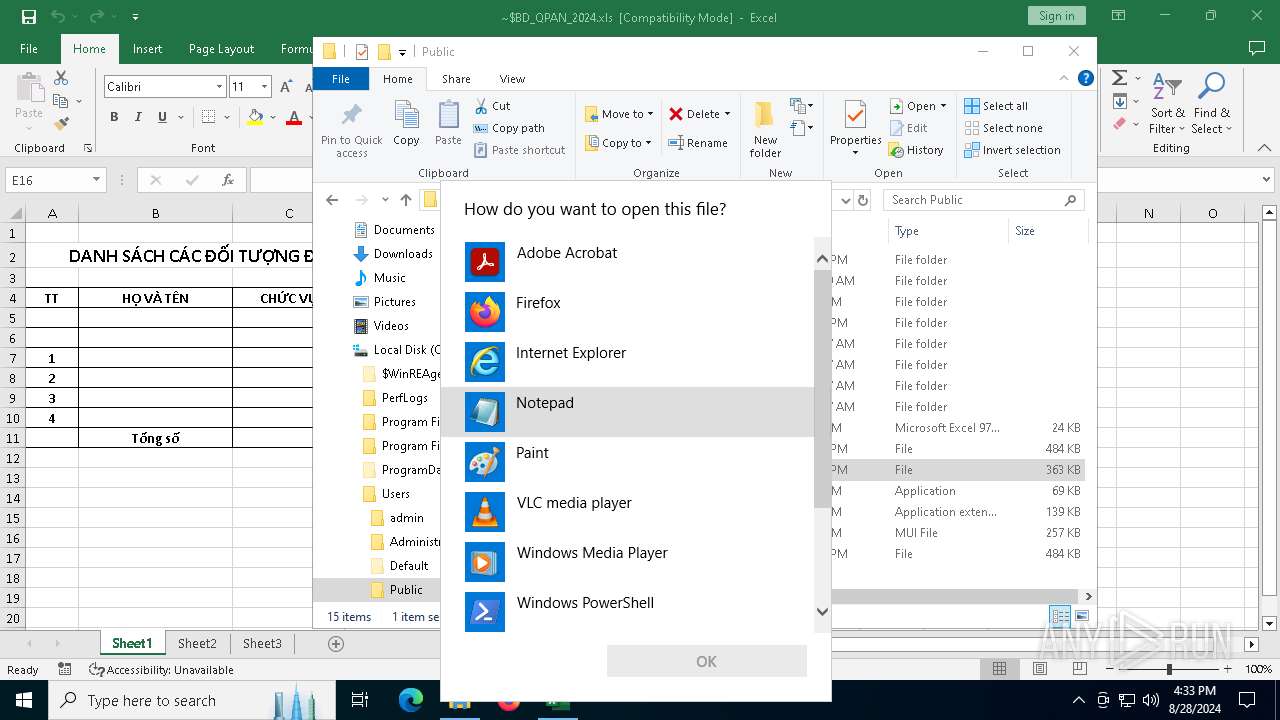Image resolution: width=1280 pixels, height=720 pixels.
Task: Click History in Explorer Open group
Action: coord(916,150)
